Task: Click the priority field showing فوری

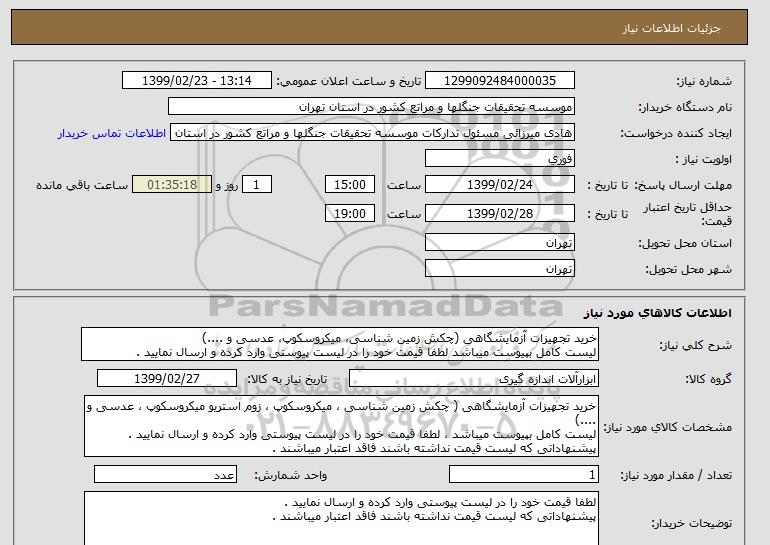Action: (x=500, y=159)
